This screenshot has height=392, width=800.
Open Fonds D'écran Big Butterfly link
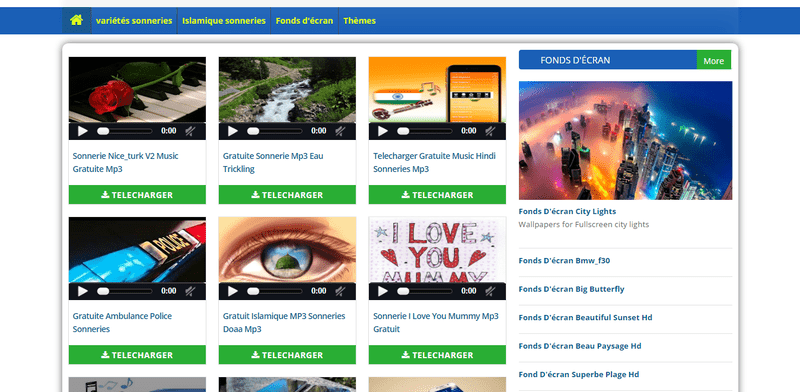571,289
